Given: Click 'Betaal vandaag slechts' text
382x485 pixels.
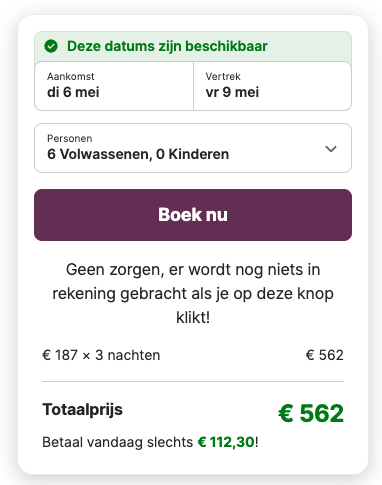Looking at the screenshot, I should [x=118, y=442].
